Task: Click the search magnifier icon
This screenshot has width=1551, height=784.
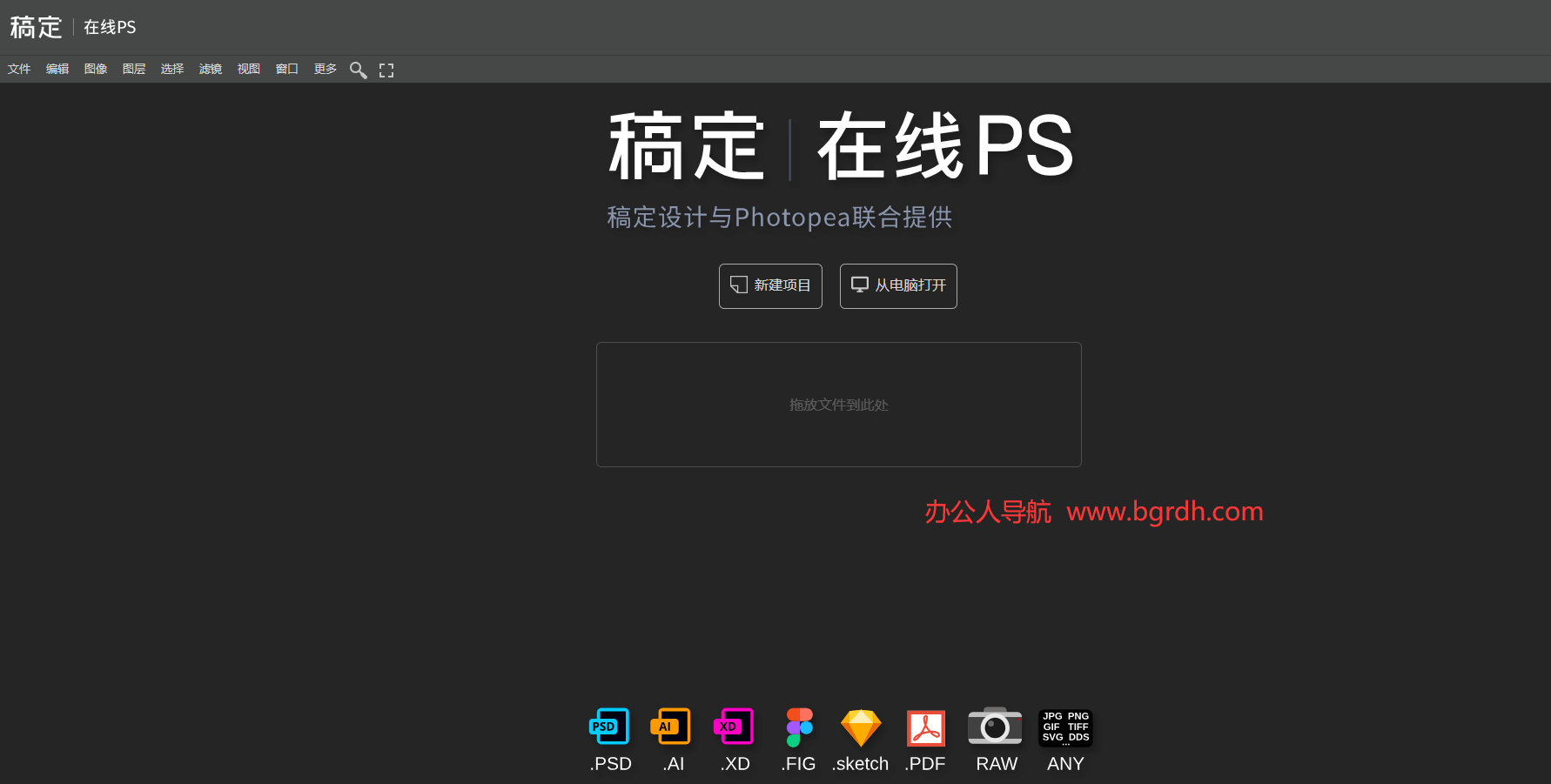Action: point(358,70)
